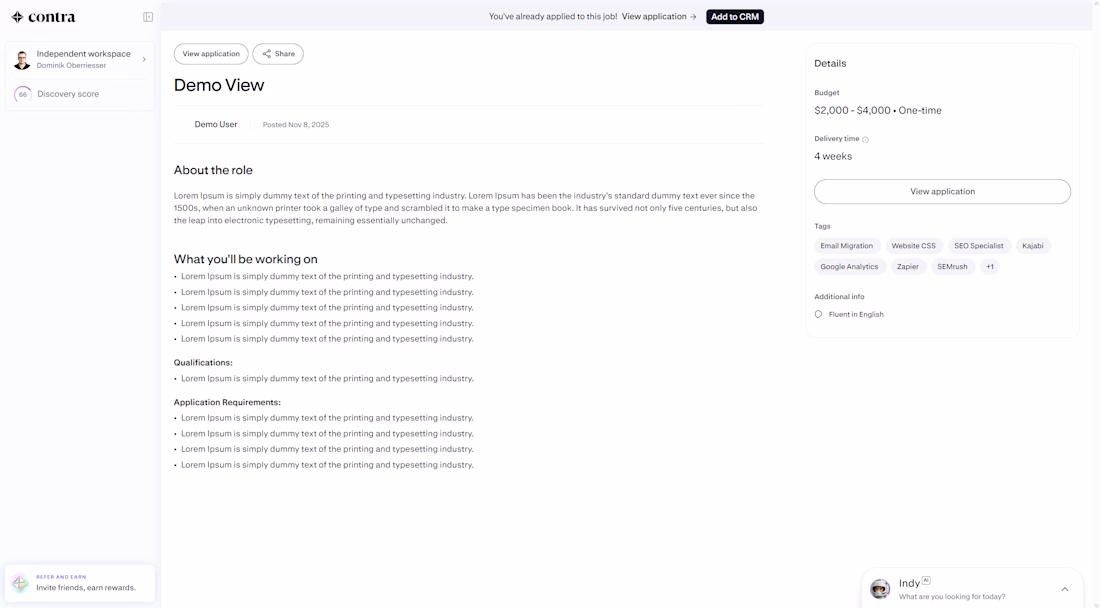This screenshot has width=1100, height=608.
Task: Click the Contra logo
Action: (x=43, y=17)
